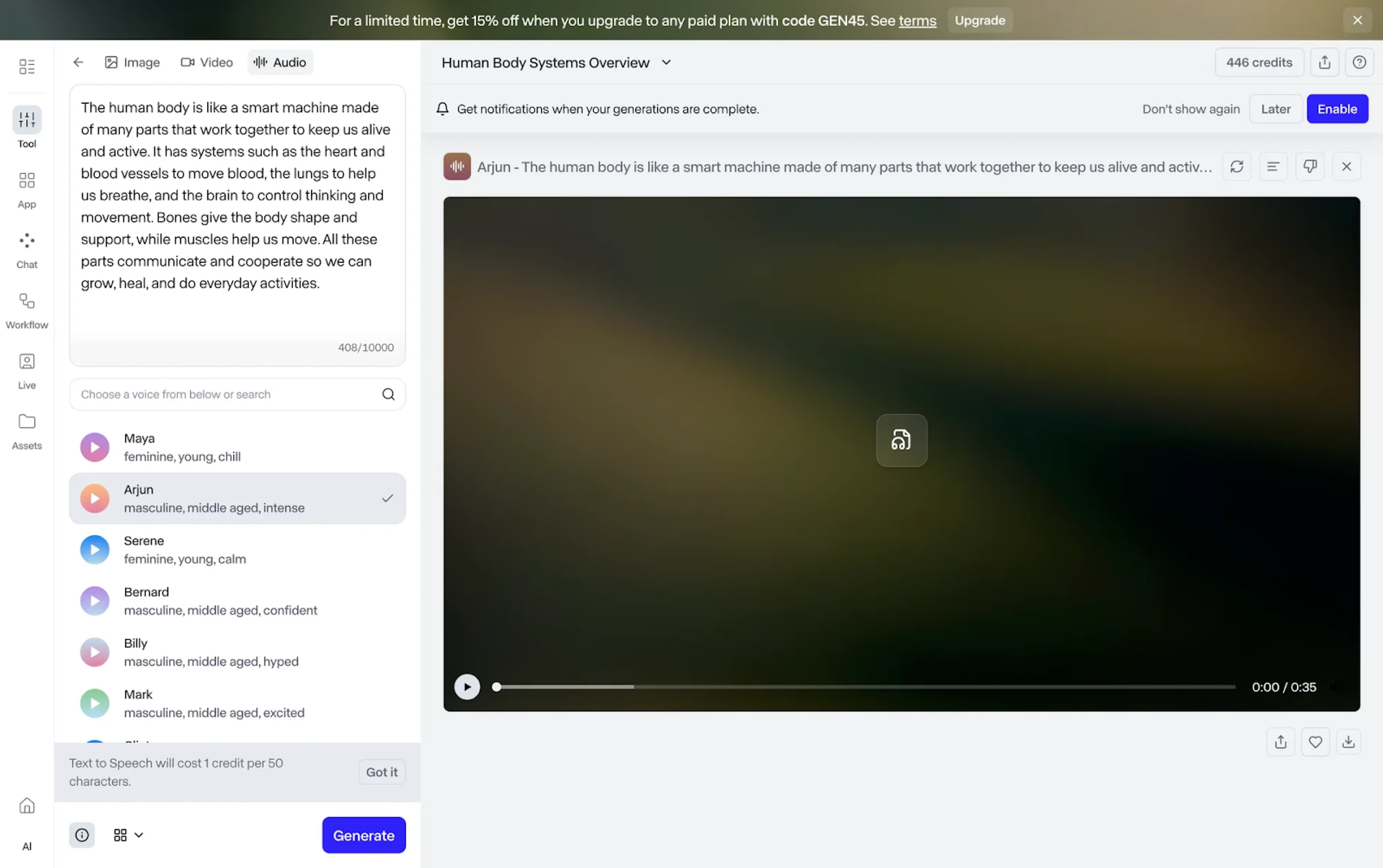Switch to the Image tab
The height and width of the screenshot is (868, 1383).
click(131, 62)
